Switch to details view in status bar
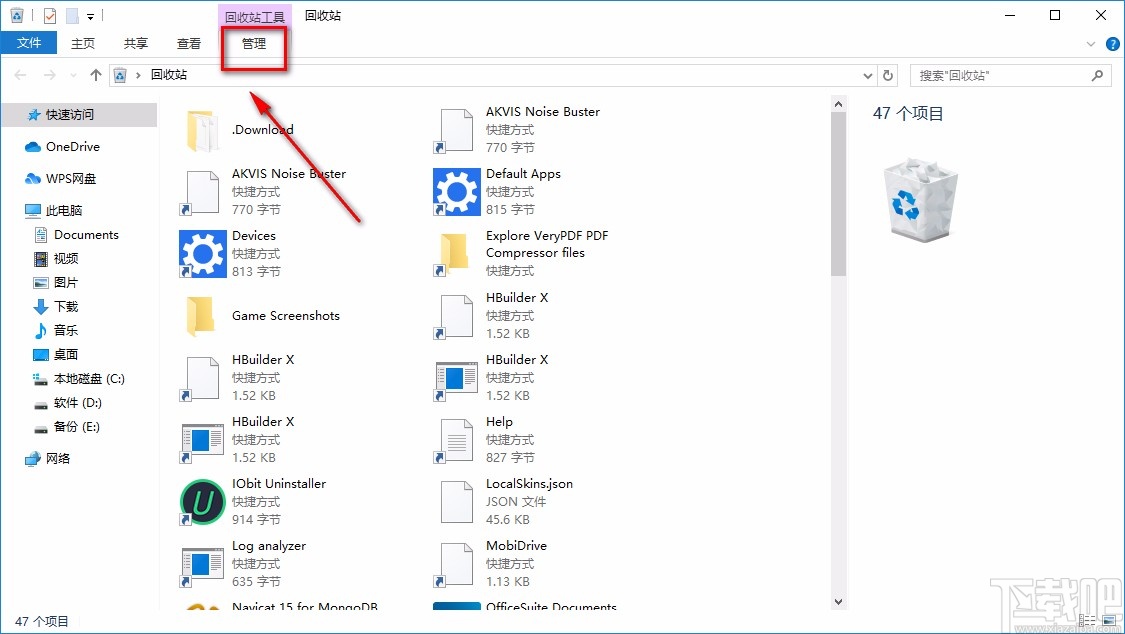 [1087, 621]
